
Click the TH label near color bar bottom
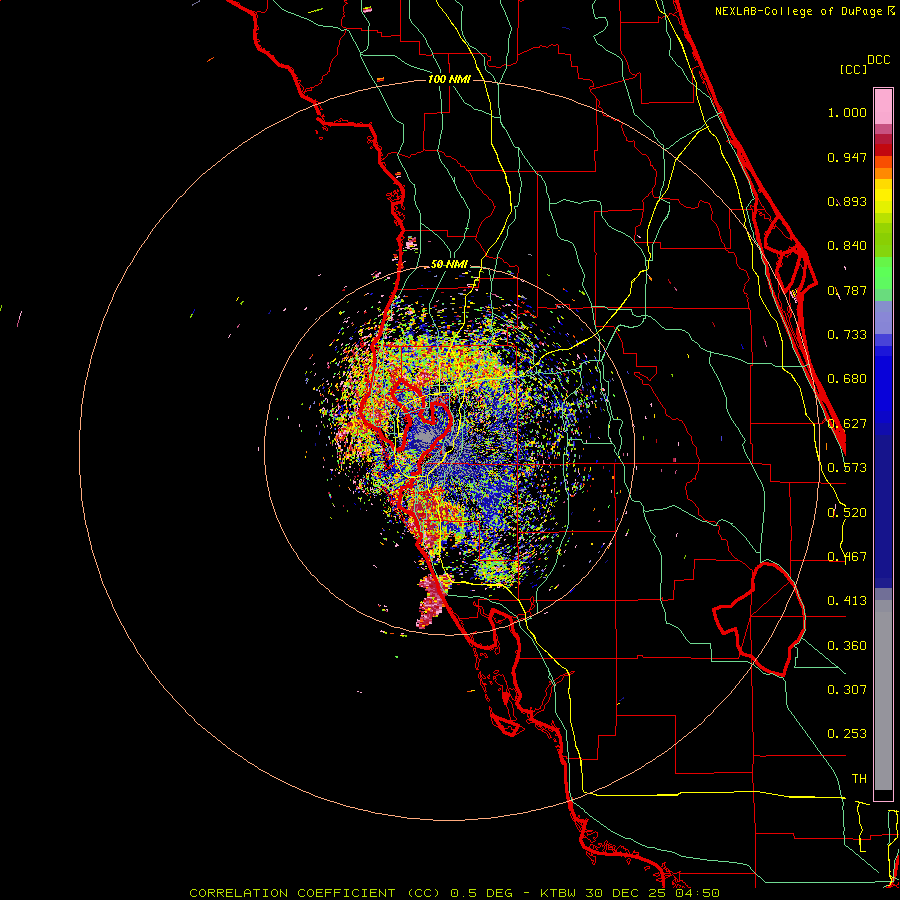point(859,779)
